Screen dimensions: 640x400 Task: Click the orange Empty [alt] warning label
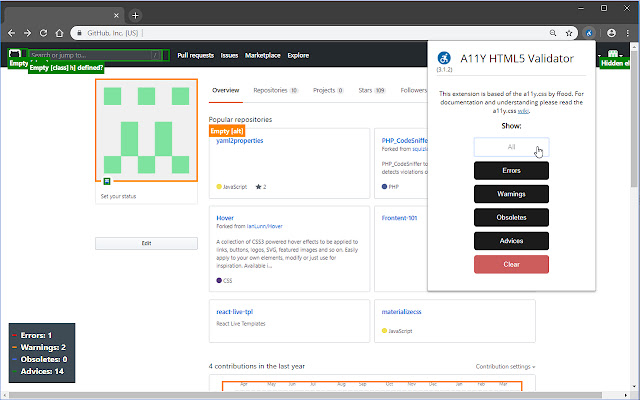click(x=227, y=131)
